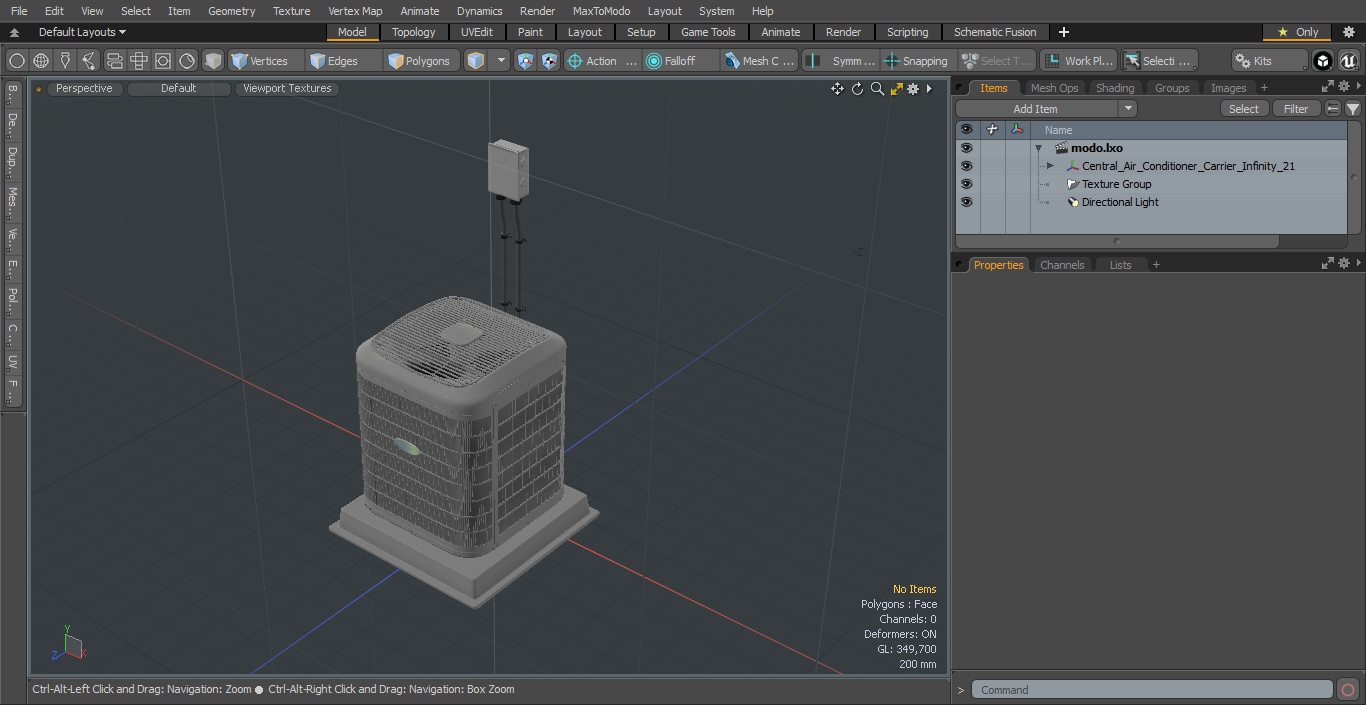Open the Action Center tool
Screen dimensions: 1366x705
602,61
